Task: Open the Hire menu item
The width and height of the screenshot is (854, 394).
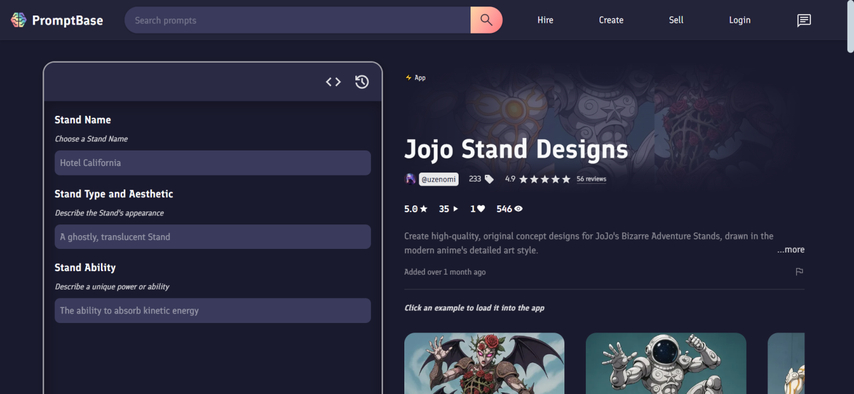Action: point(545,20)
